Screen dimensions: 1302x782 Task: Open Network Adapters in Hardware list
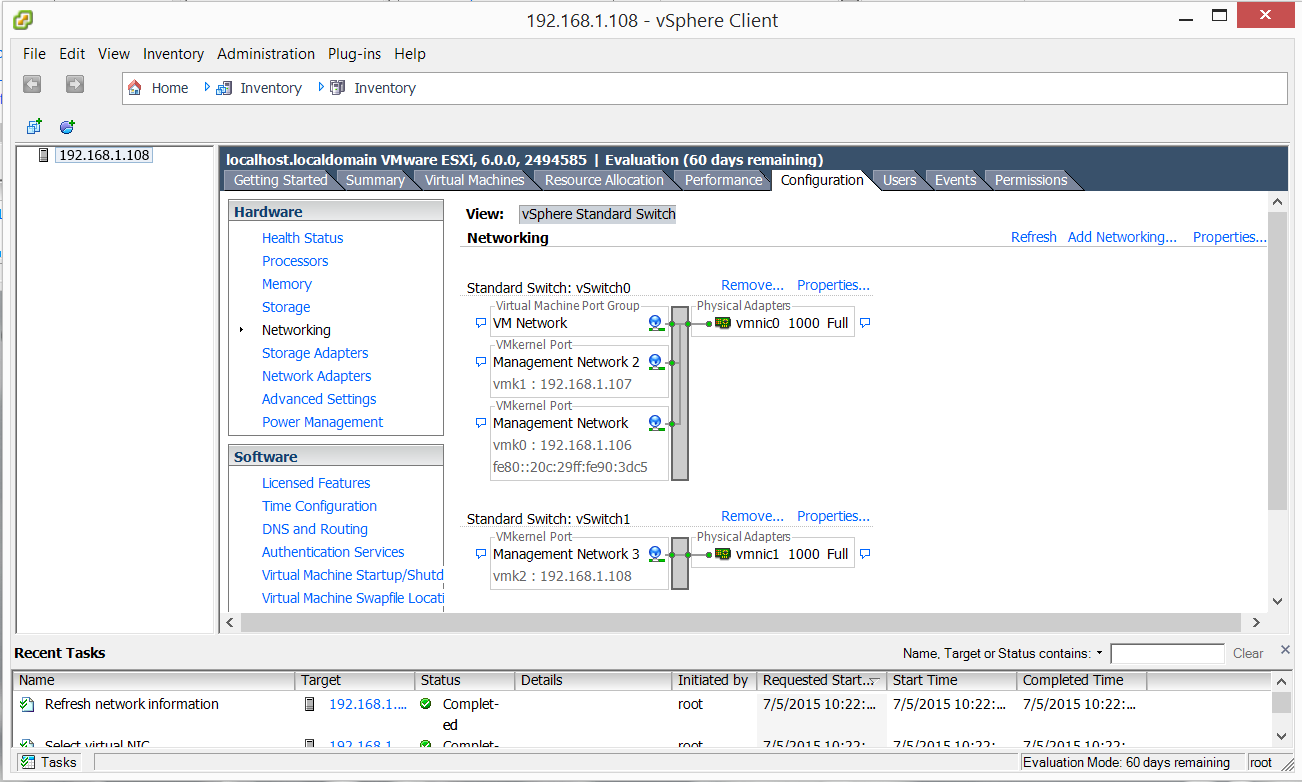(x=316, y=376)
